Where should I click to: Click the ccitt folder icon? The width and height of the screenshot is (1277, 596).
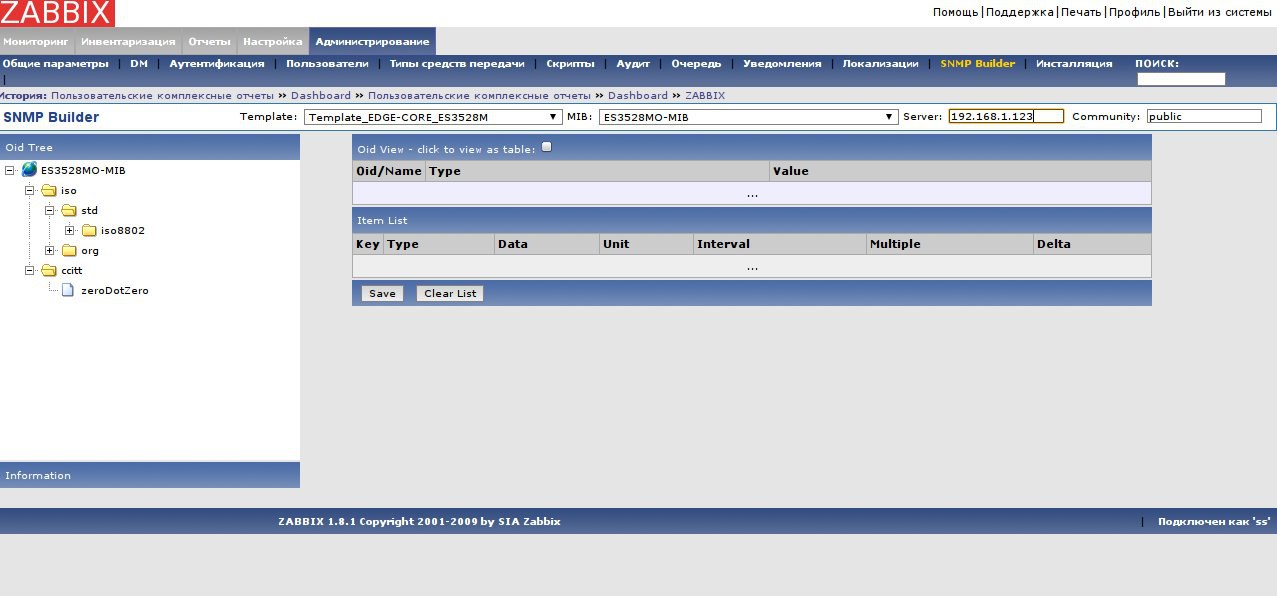click(x=49, y=270)
